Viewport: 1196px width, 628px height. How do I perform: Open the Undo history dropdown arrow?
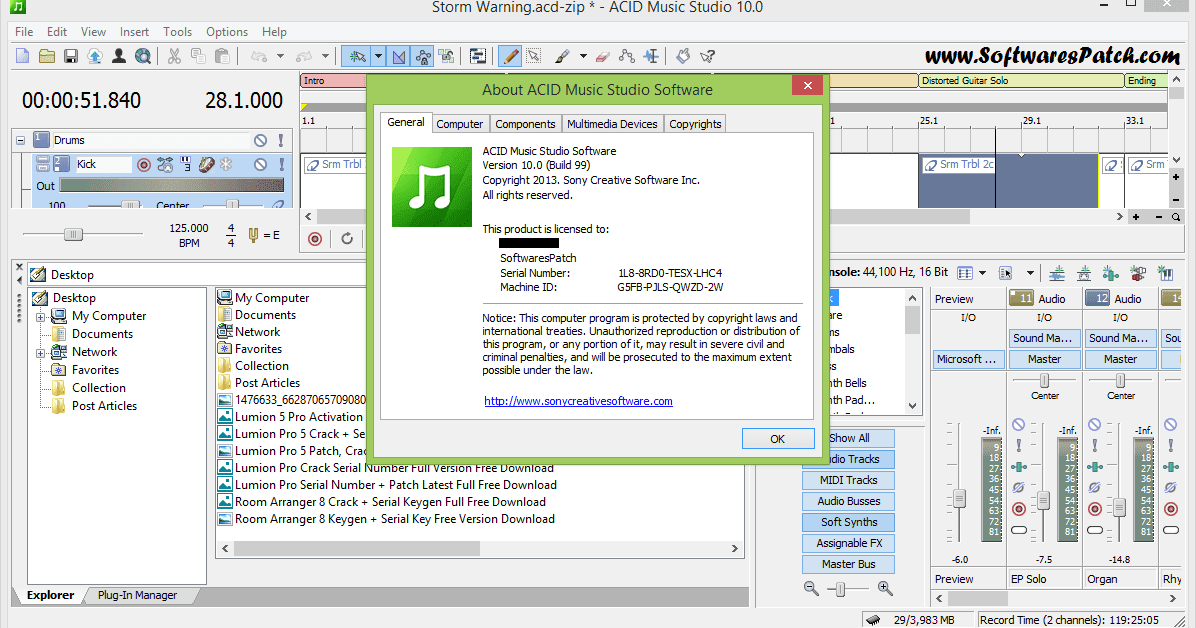pos(280,56)
